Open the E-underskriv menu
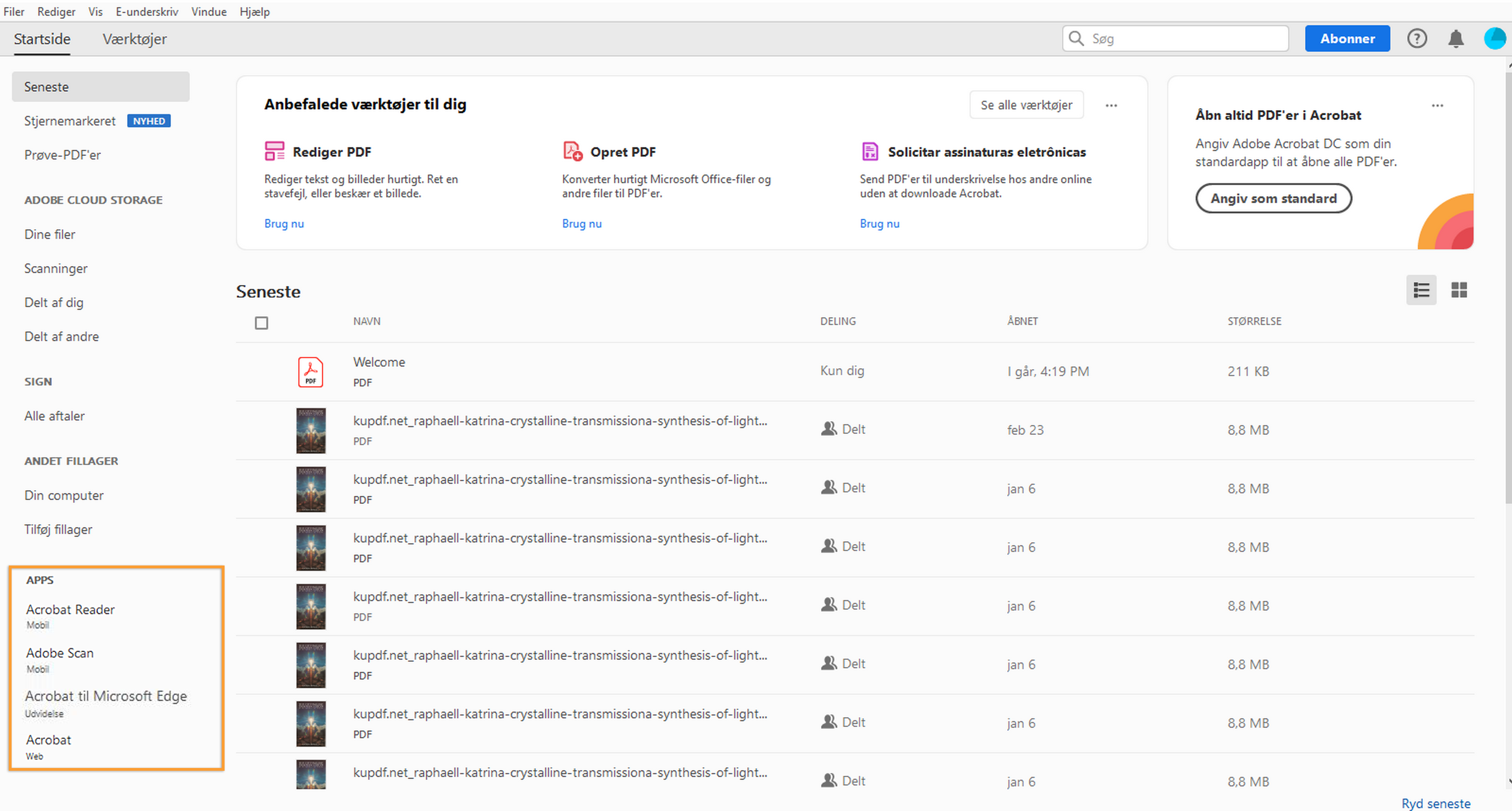 coord(147,12)
